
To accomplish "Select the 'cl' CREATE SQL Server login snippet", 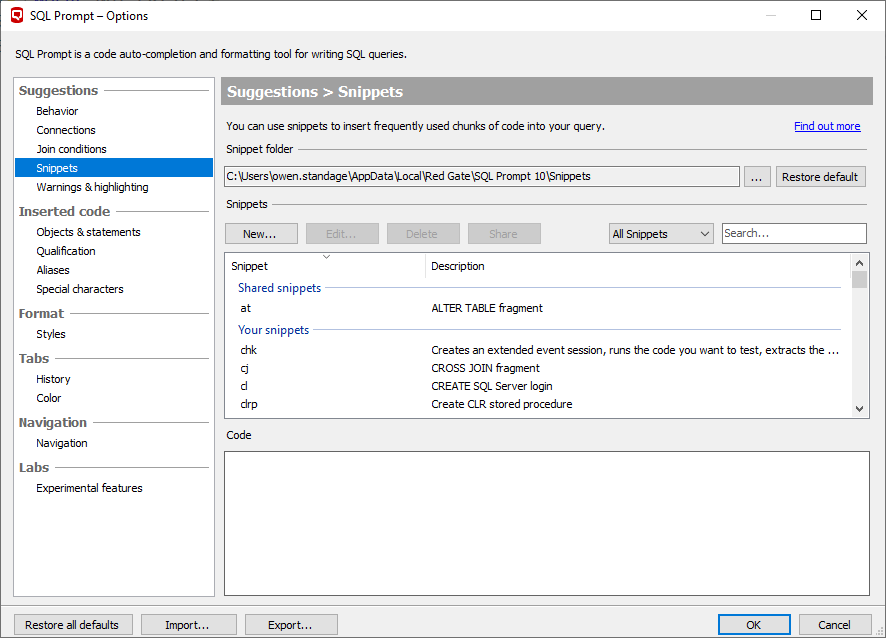I will pos(538,386).
